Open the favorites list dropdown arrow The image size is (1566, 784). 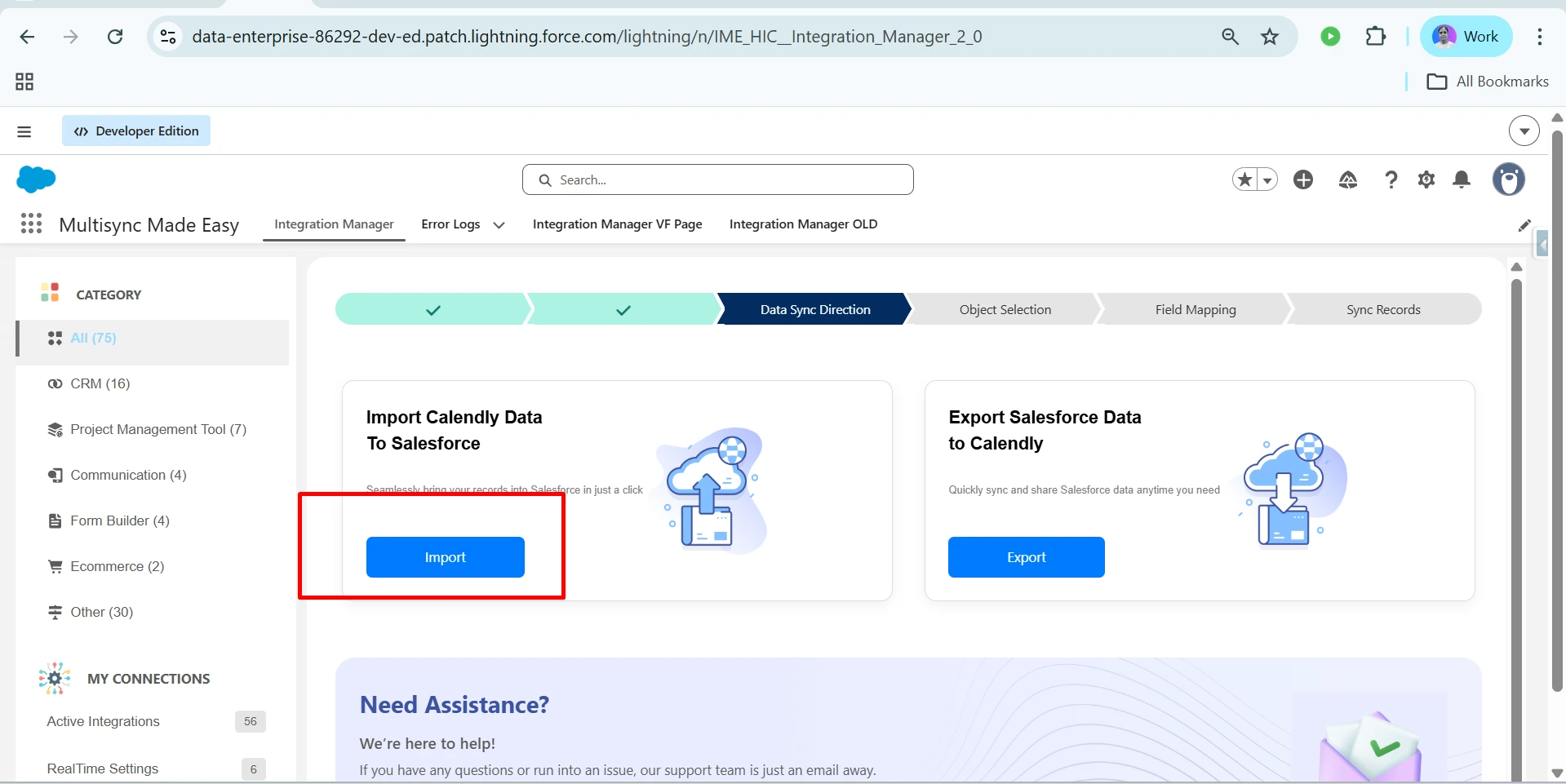[x=1267, y=179]
